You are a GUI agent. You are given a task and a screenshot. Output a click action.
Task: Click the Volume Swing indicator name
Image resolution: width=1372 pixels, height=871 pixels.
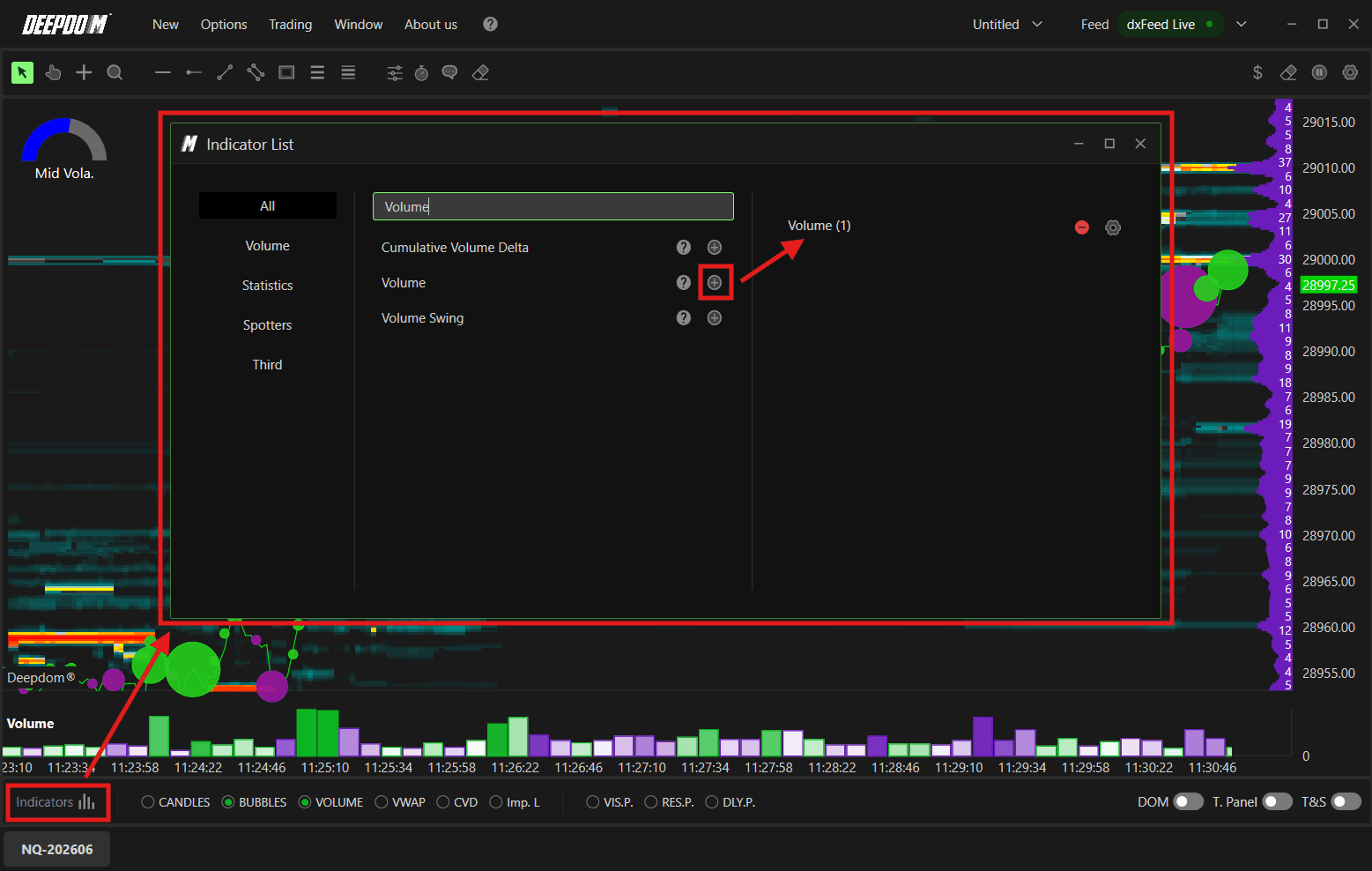(423, 318)
